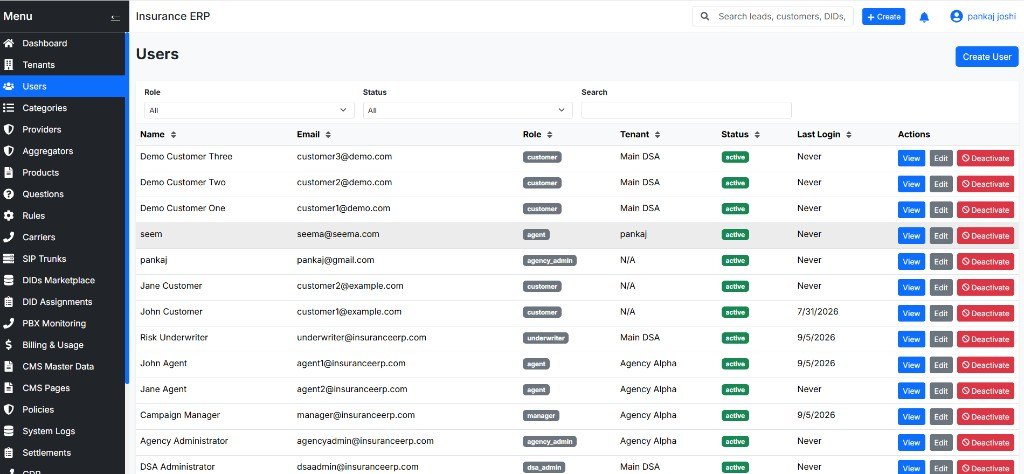Screen dimensions: 1024x474
Task: Click the Policies shield icon
Action: coord(8,409)
